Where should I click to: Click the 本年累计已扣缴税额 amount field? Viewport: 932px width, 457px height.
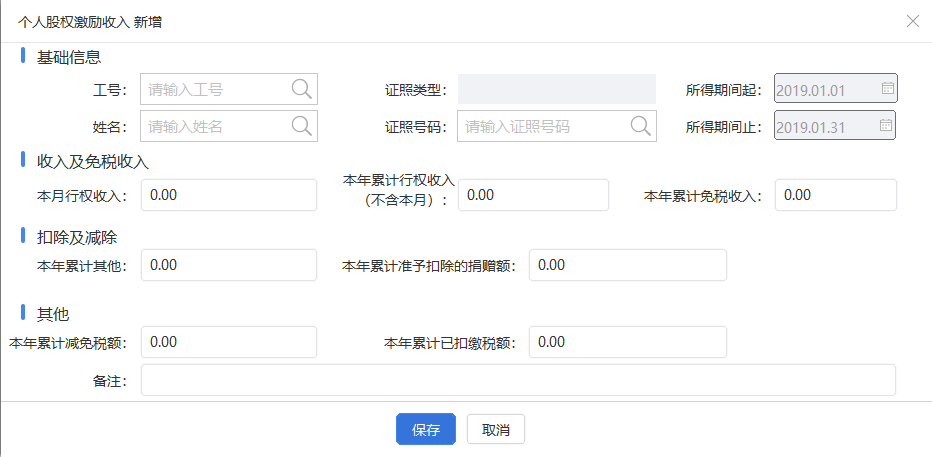[x=628, y=342]
